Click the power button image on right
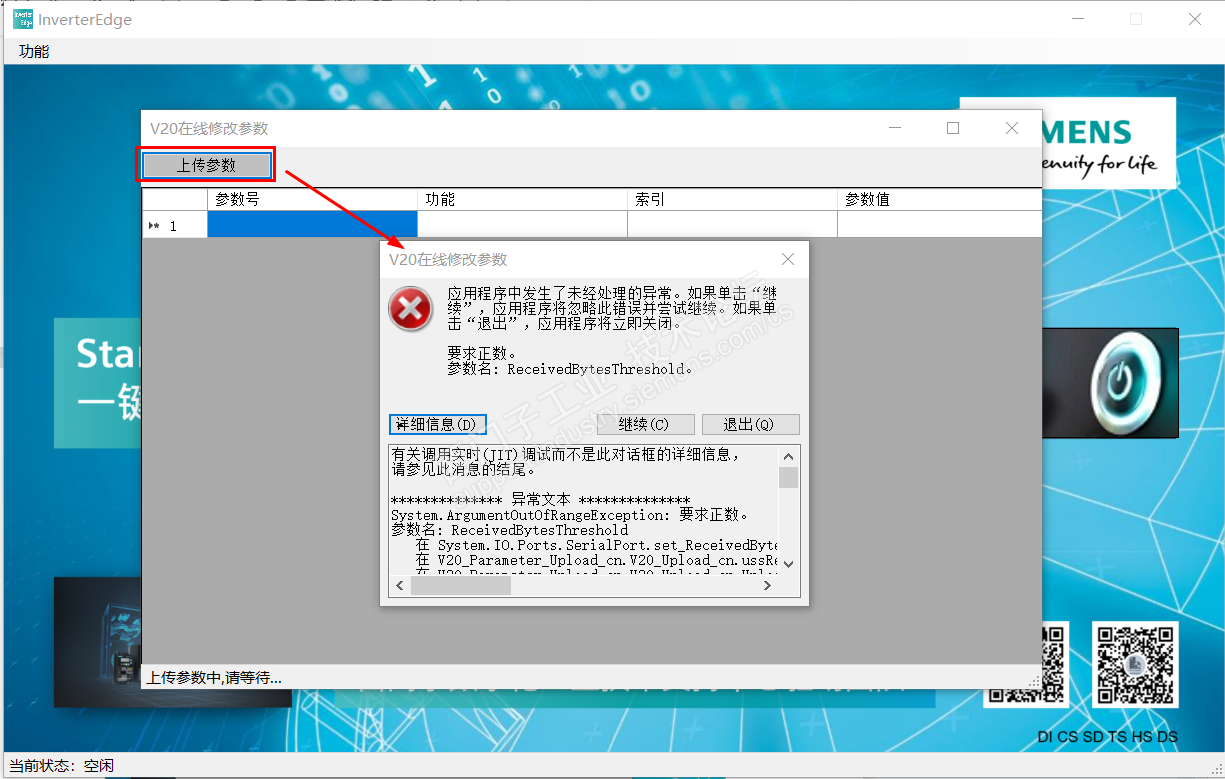 [1121, 384]
